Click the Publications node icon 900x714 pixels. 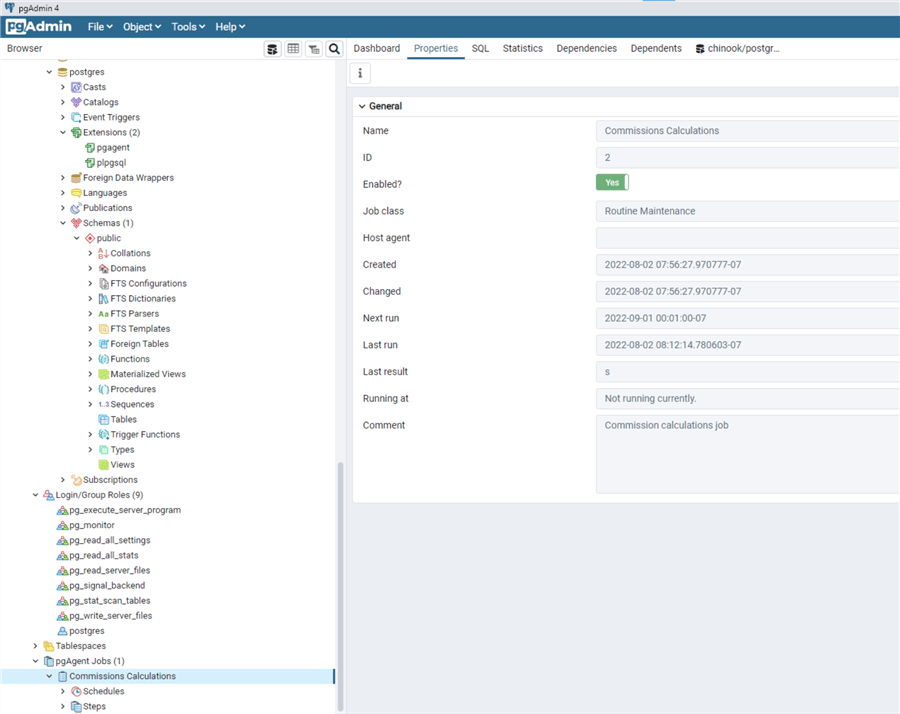coord(76,208)
